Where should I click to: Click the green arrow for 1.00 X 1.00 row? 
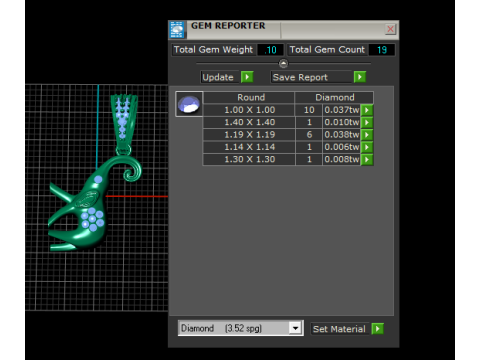click(367, 110)
